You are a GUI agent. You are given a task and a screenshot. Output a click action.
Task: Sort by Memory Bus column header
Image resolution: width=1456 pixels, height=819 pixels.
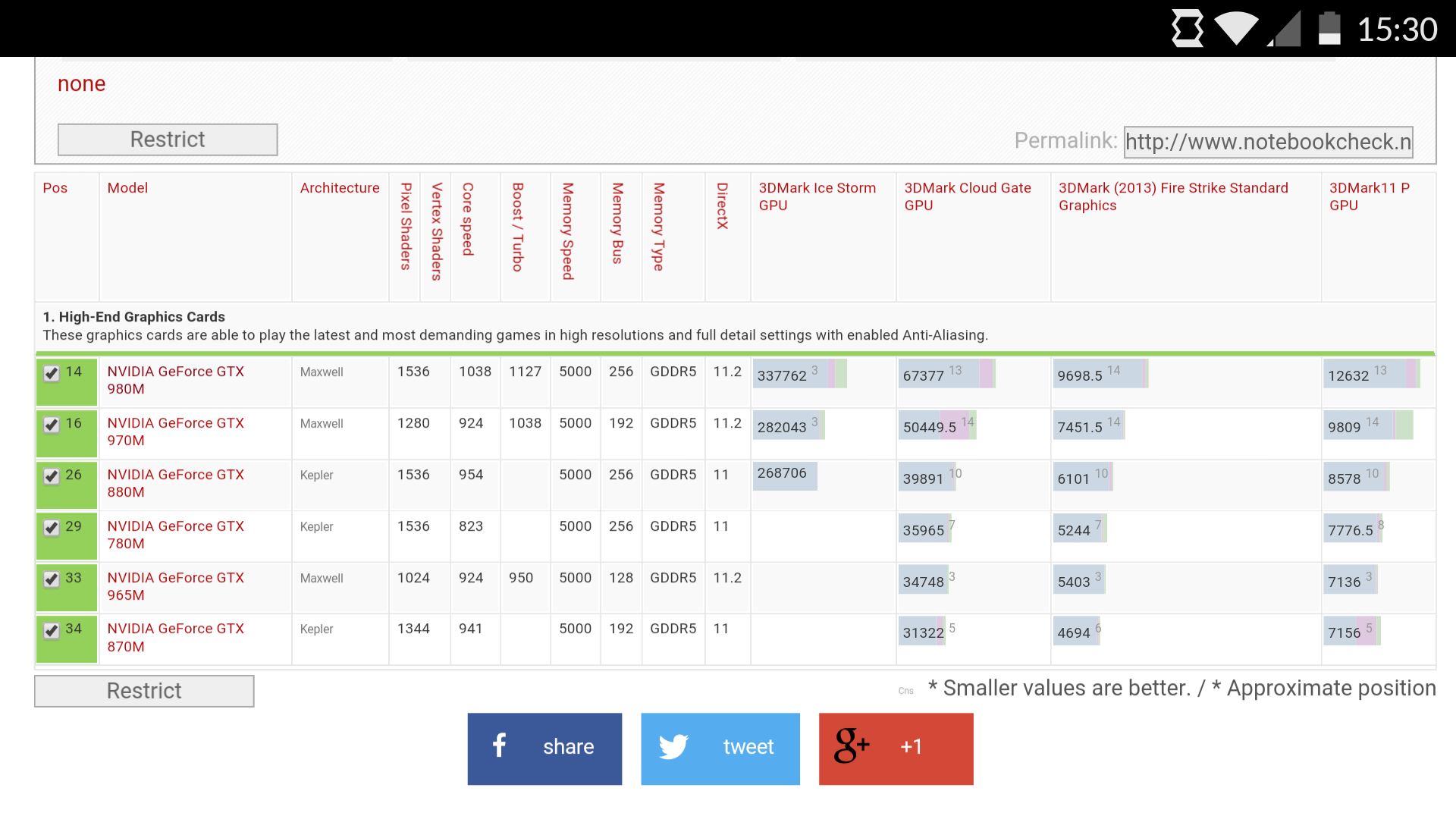pos(617,223)
